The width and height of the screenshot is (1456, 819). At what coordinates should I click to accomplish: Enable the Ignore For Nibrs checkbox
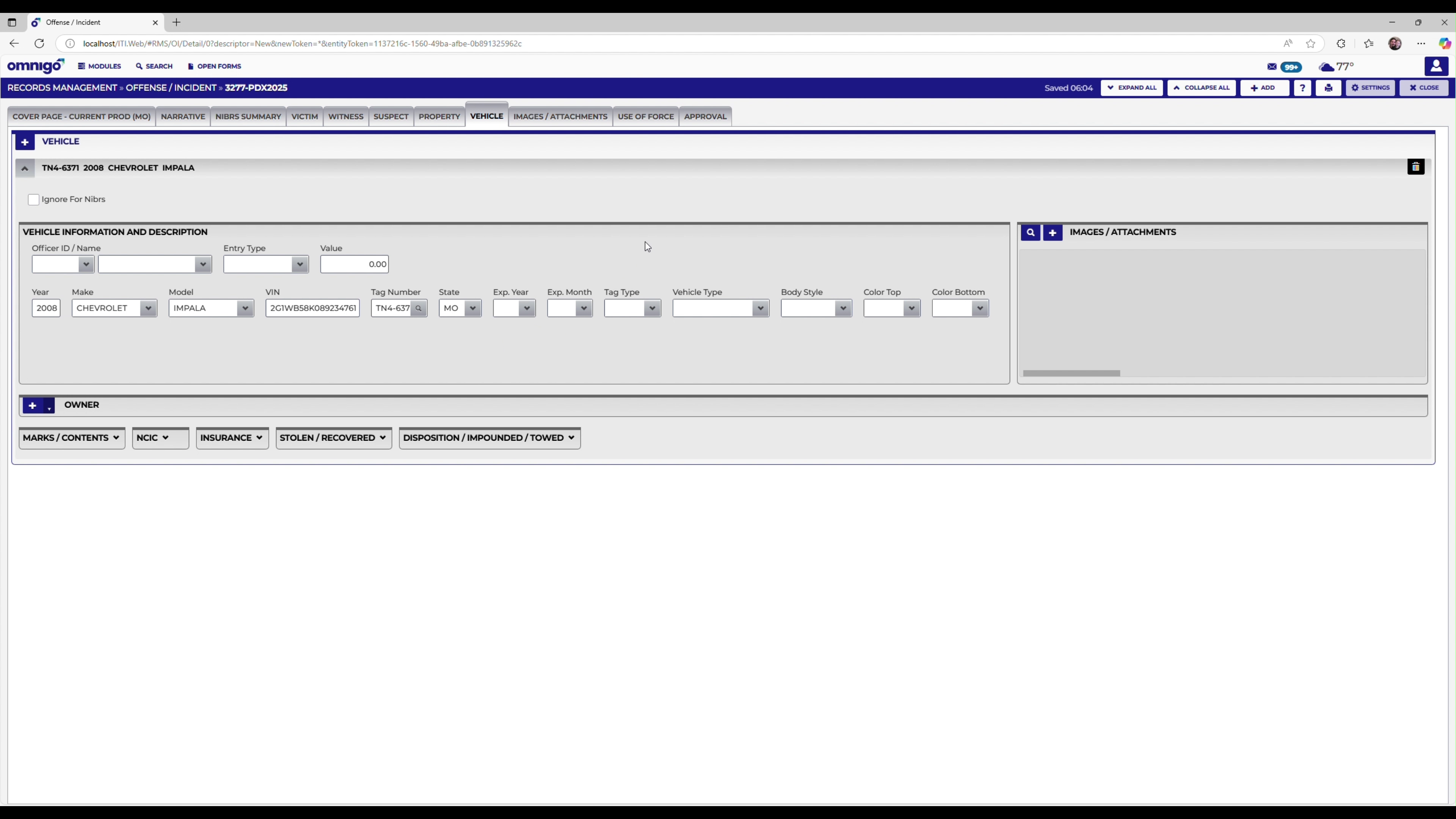pyautogui.click(x=33, y=199)
